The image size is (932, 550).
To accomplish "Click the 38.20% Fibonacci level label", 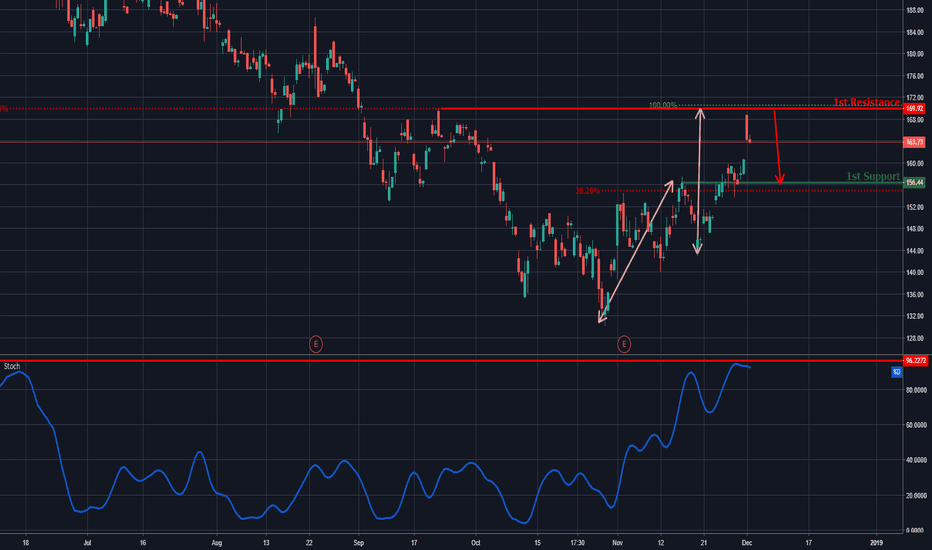I will pos(587,191).
